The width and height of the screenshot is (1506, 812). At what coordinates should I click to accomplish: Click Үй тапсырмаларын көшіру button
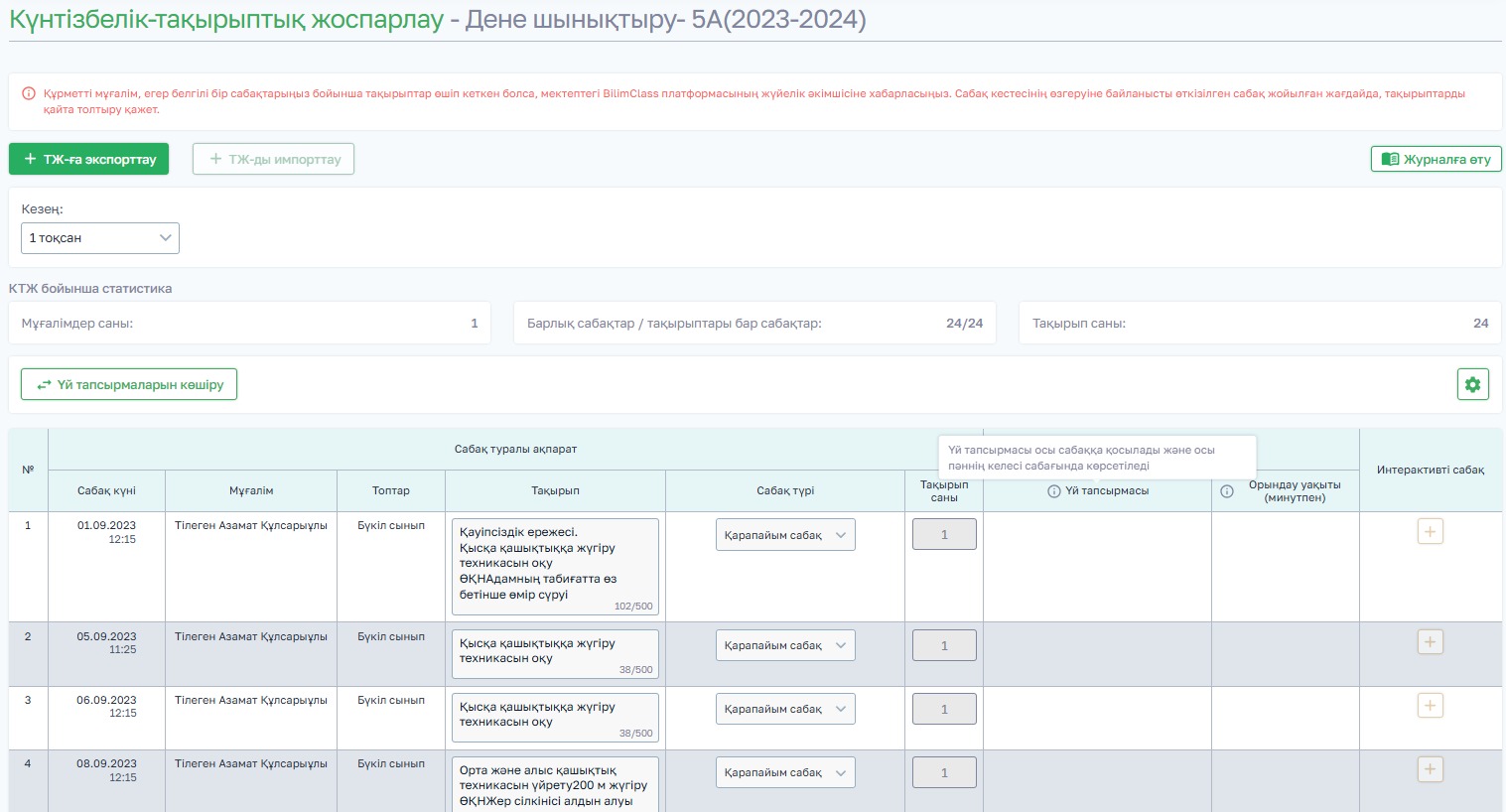[129, 384]
